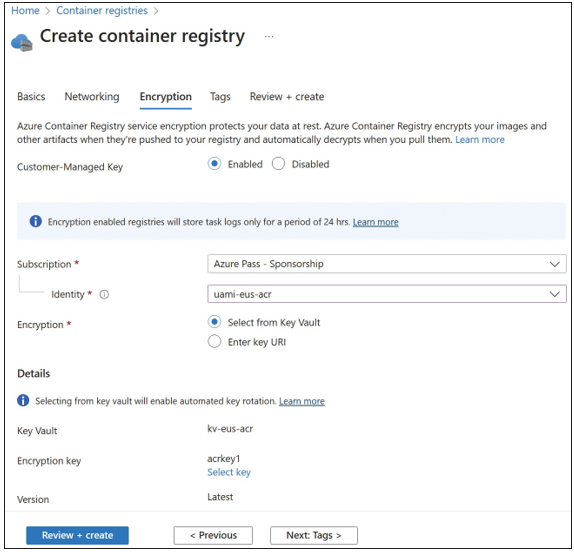Select Disabled for Customer-Managed Key
This screenshot has height=552, width=574.
pyautogui.click(x=278, y=164)
